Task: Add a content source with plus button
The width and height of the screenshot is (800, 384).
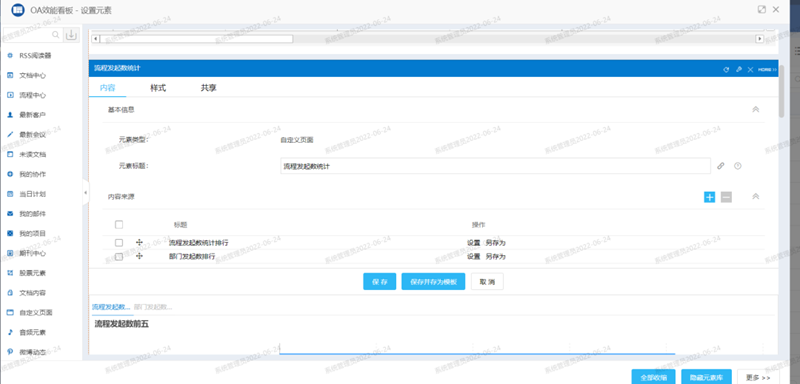Action: (x=709, y=197)
